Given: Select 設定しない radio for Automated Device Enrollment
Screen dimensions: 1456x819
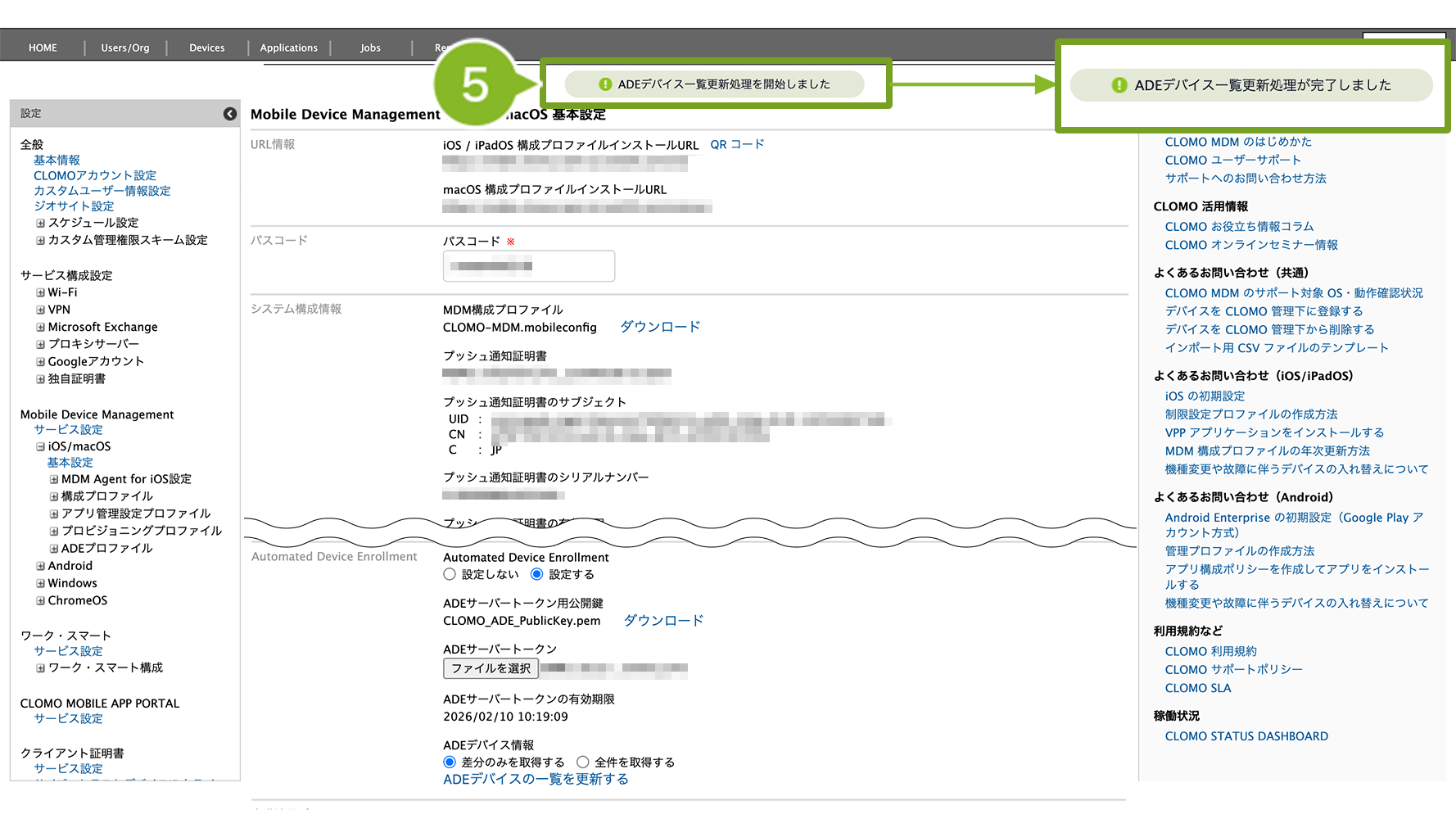Looking at the screenshot, I should 450,574.
